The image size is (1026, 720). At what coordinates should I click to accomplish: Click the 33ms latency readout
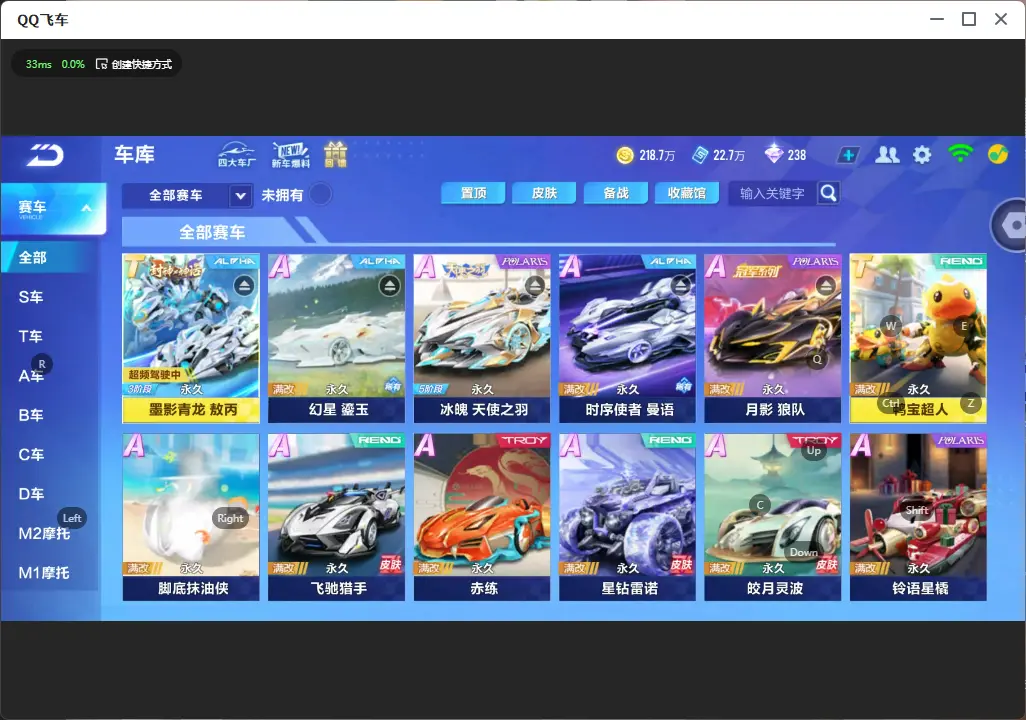pyautogui.click(x=39, y=64)
